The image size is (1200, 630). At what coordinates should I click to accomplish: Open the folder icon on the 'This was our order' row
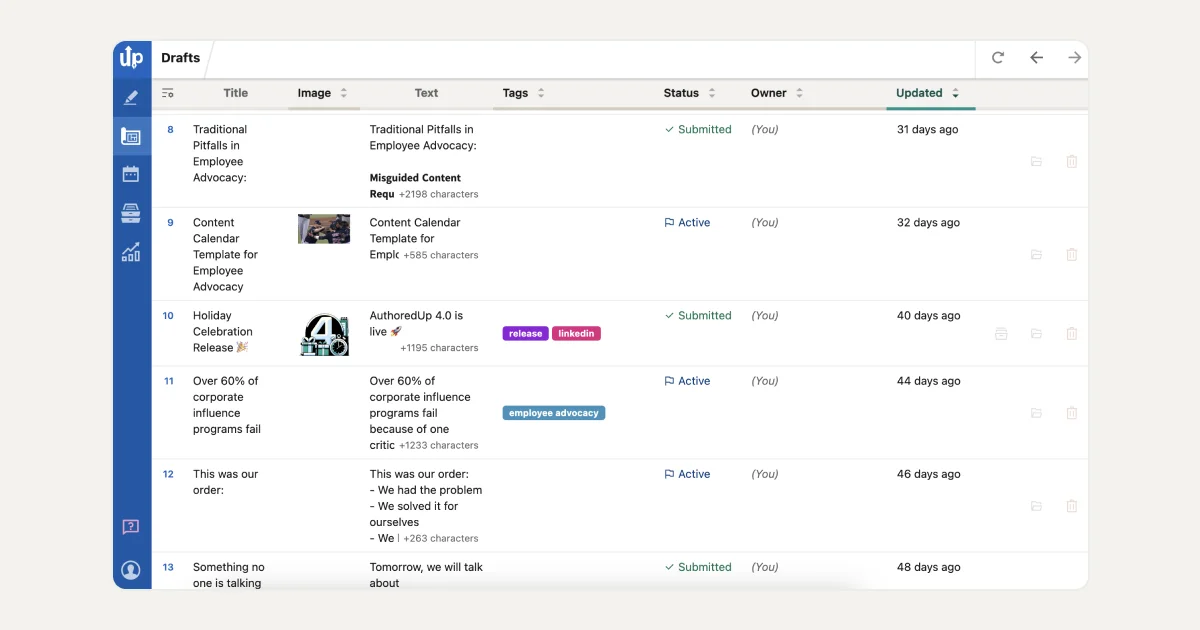[x=1036, y=506]
